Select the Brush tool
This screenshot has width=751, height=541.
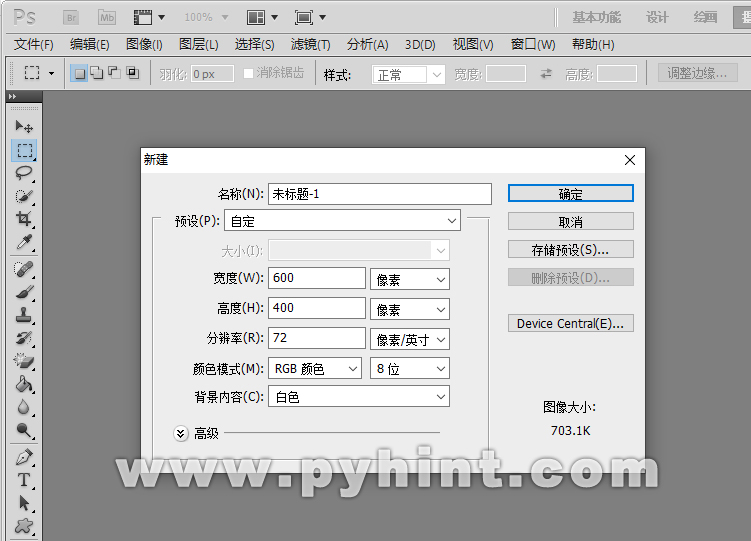[x=24, y=292]
